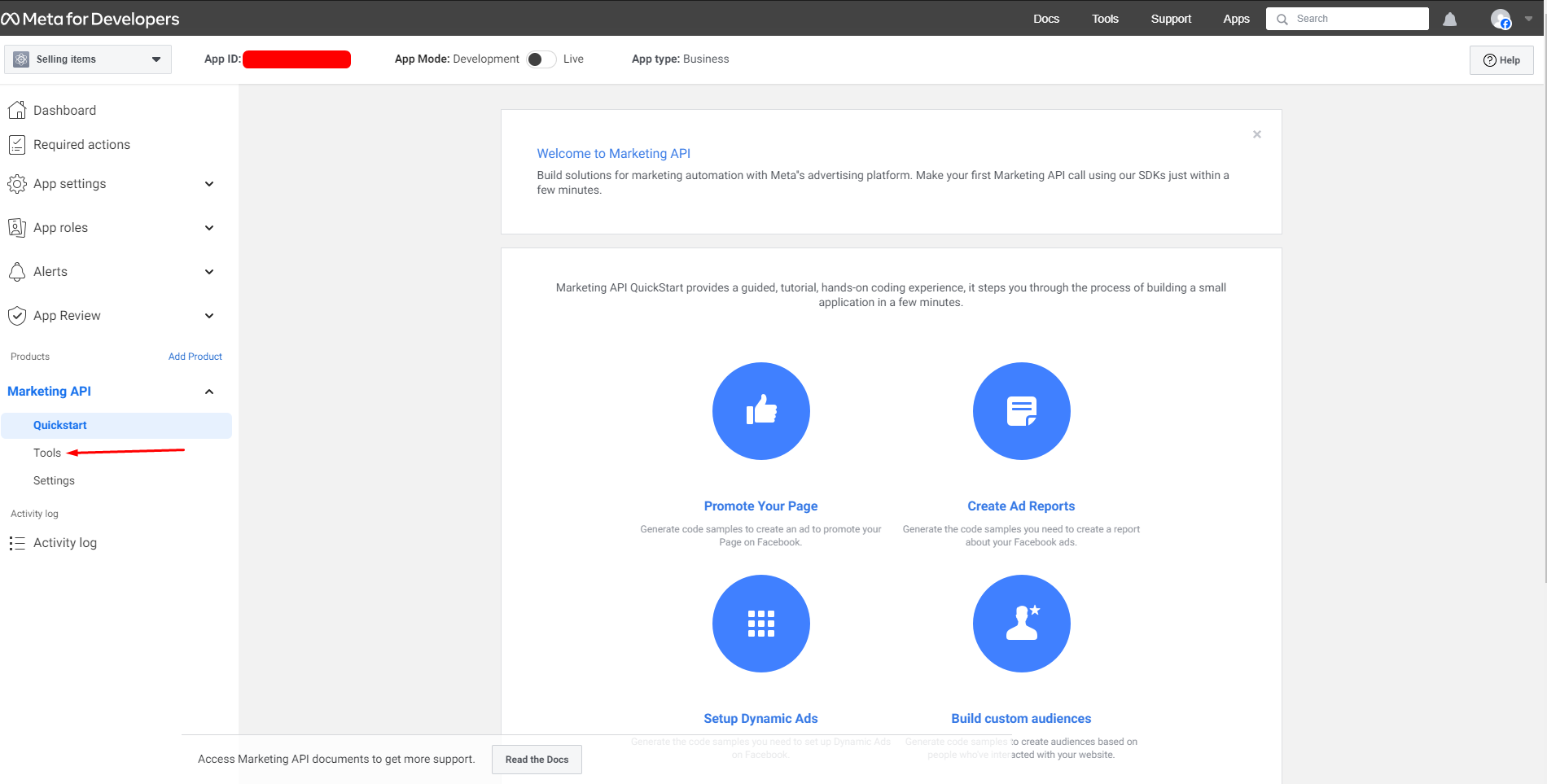1547x784 pixels.
Task: Open the profile avatar menu
Action: (1501, 19)
